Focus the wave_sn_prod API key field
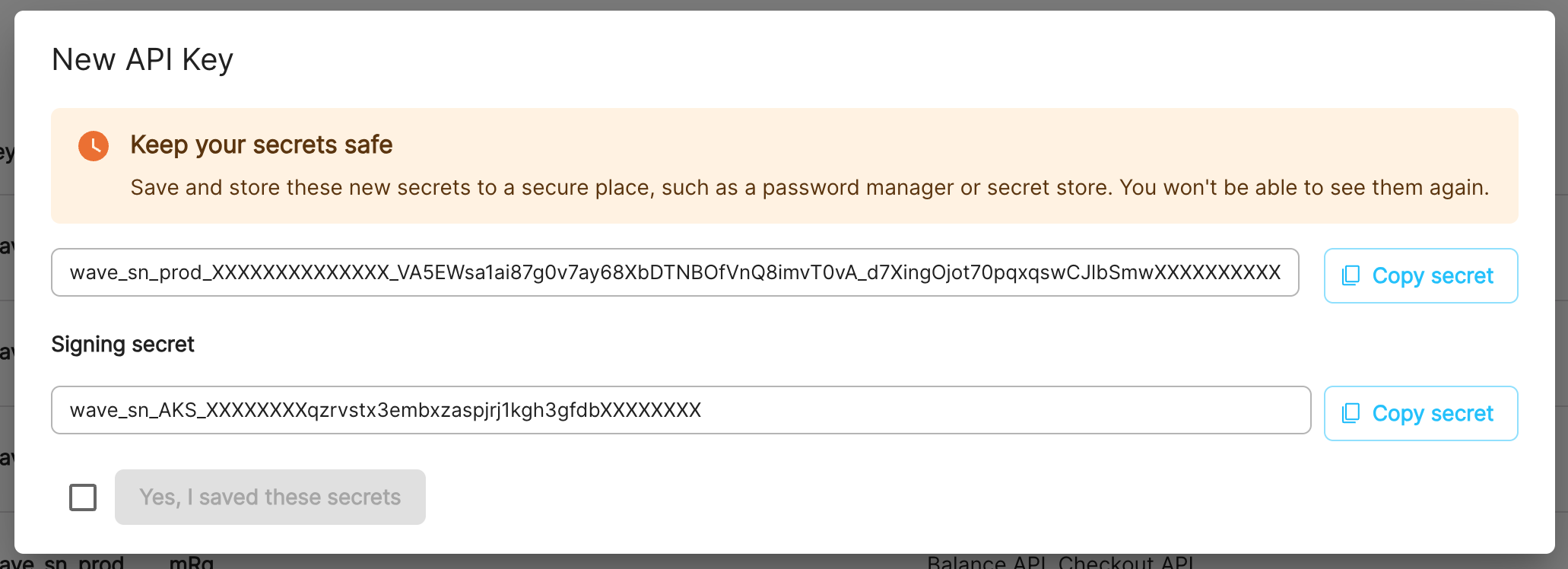1568x569 pixels. (674, 272)
